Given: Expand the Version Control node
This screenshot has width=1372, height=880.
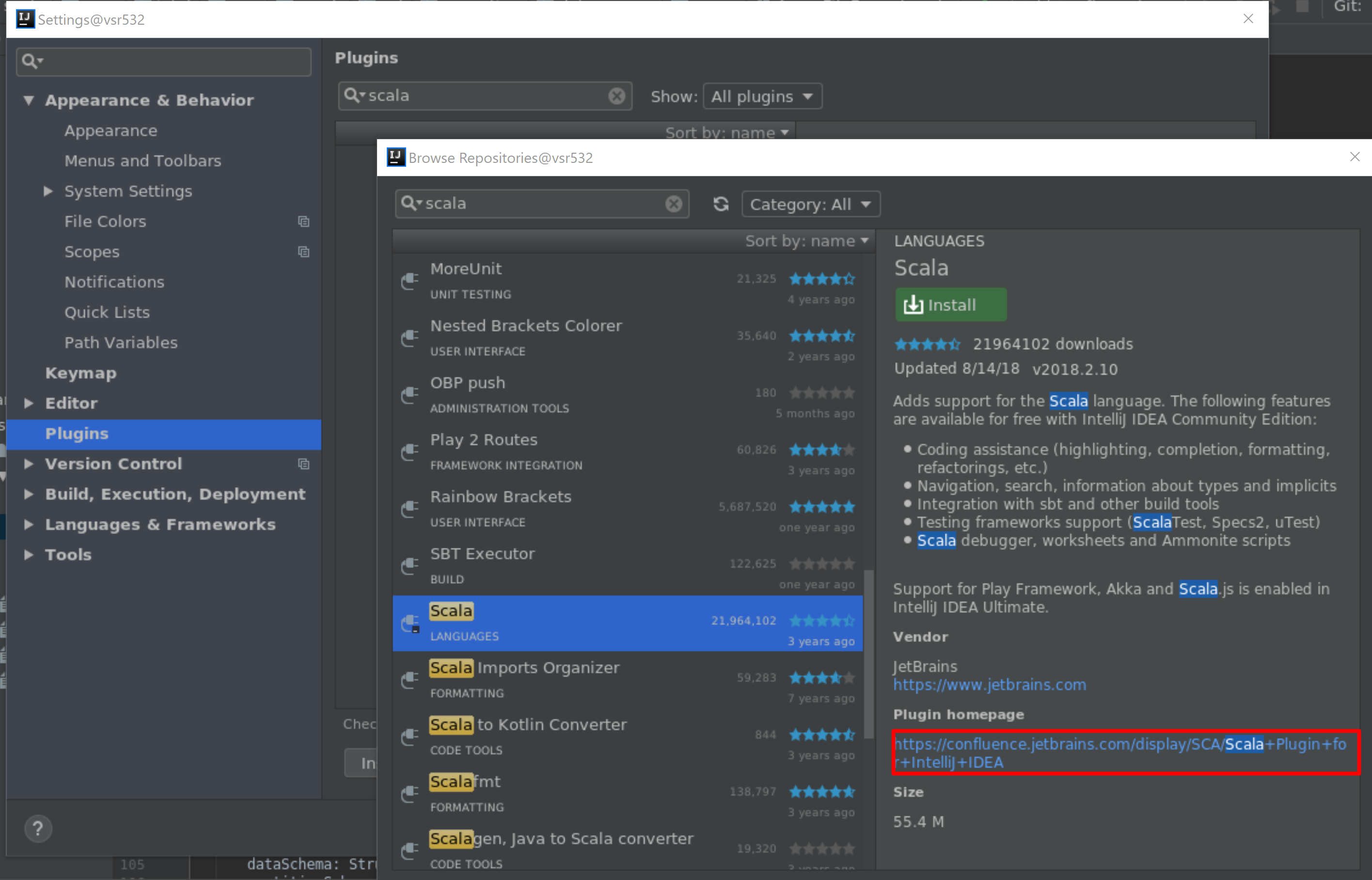Looking at the screenshot, I should [29, 464].
